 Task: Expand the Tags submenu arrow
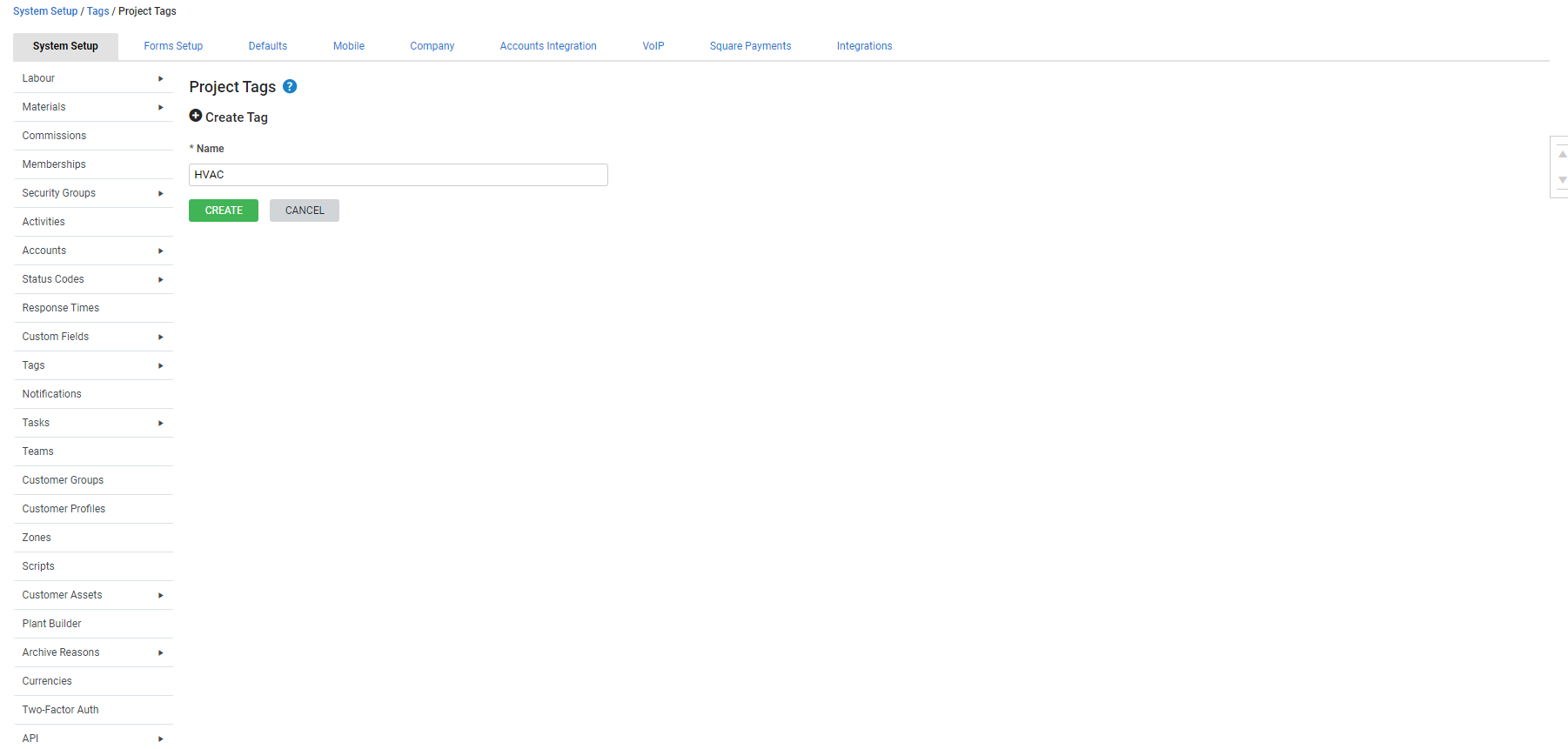tap(160, 365)
